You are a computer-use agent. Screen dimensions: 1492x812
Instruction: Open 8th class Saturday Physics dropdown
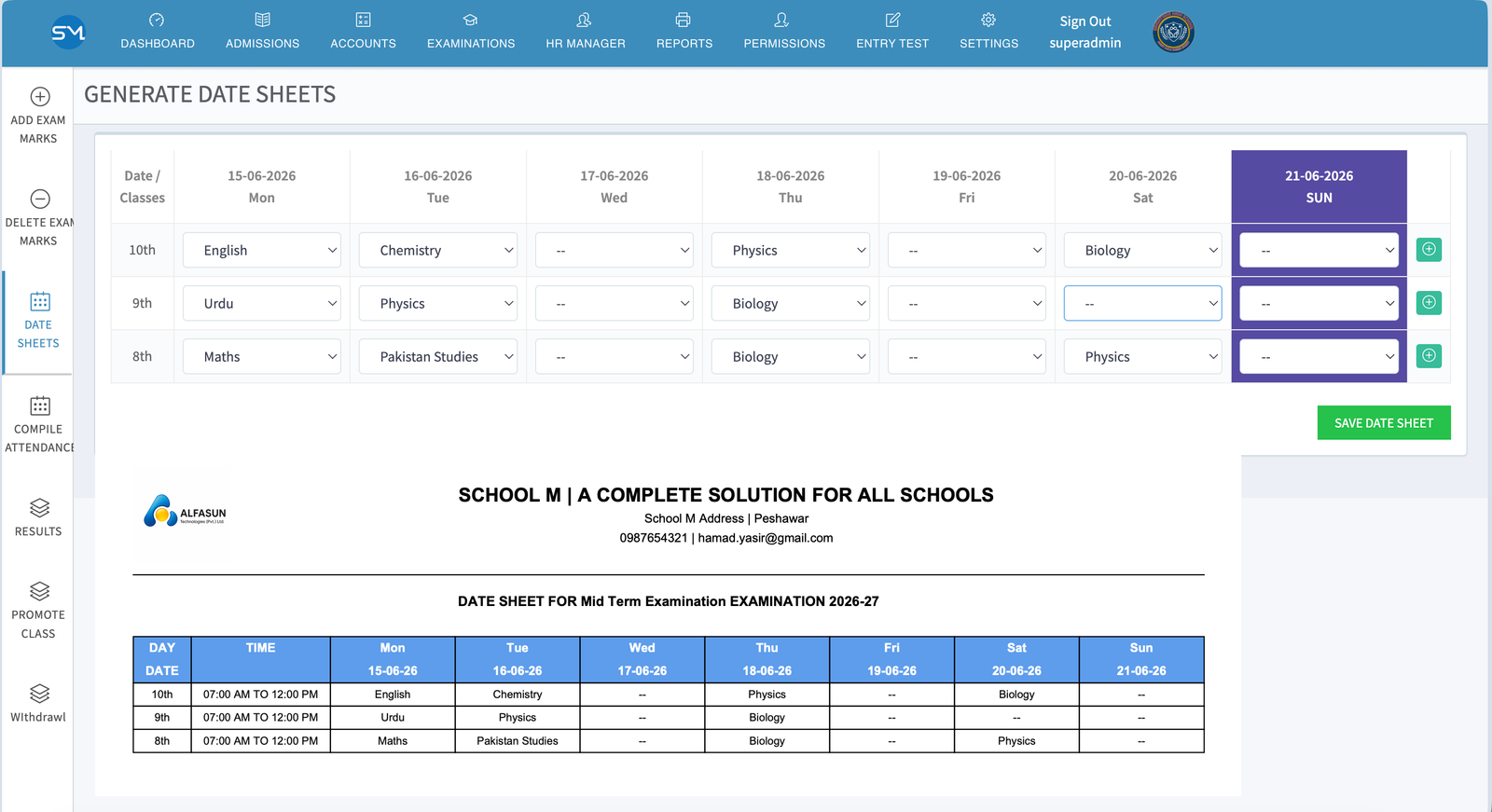(x=1143, y=356)
